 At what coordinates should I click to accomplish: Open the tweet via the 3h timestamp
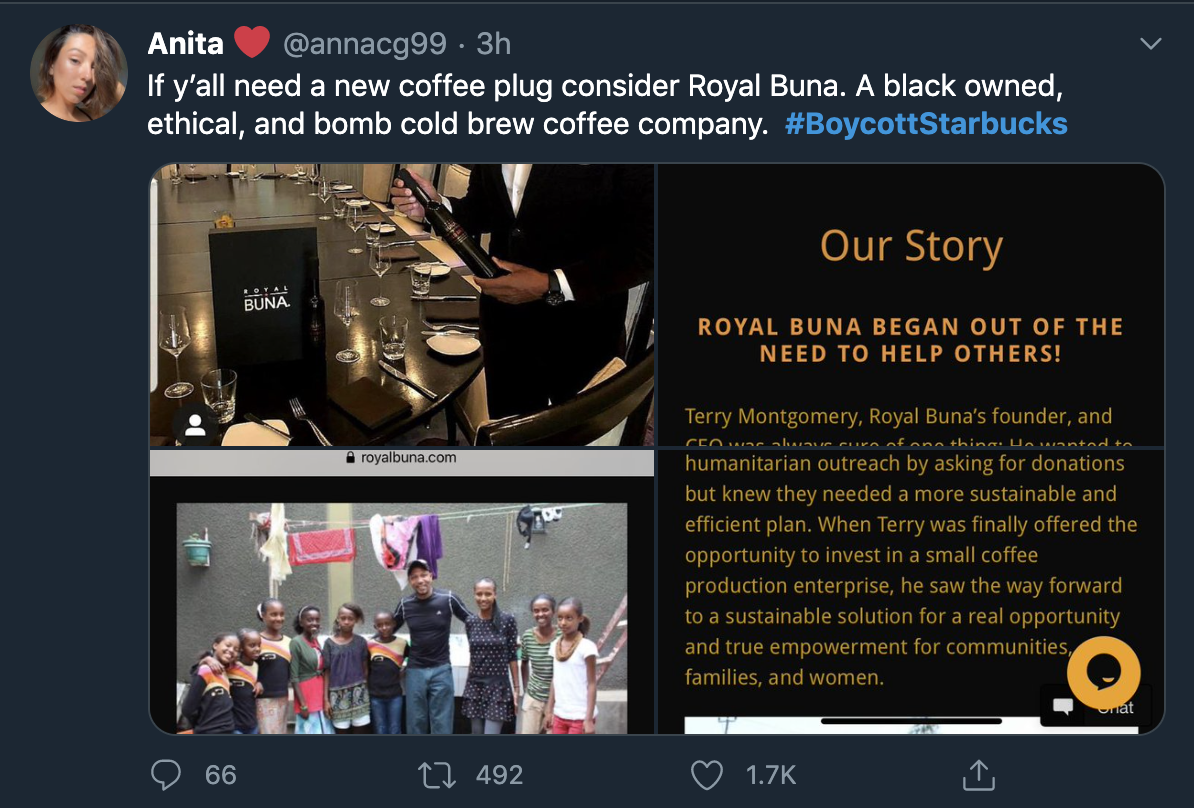tap(494, 44)
